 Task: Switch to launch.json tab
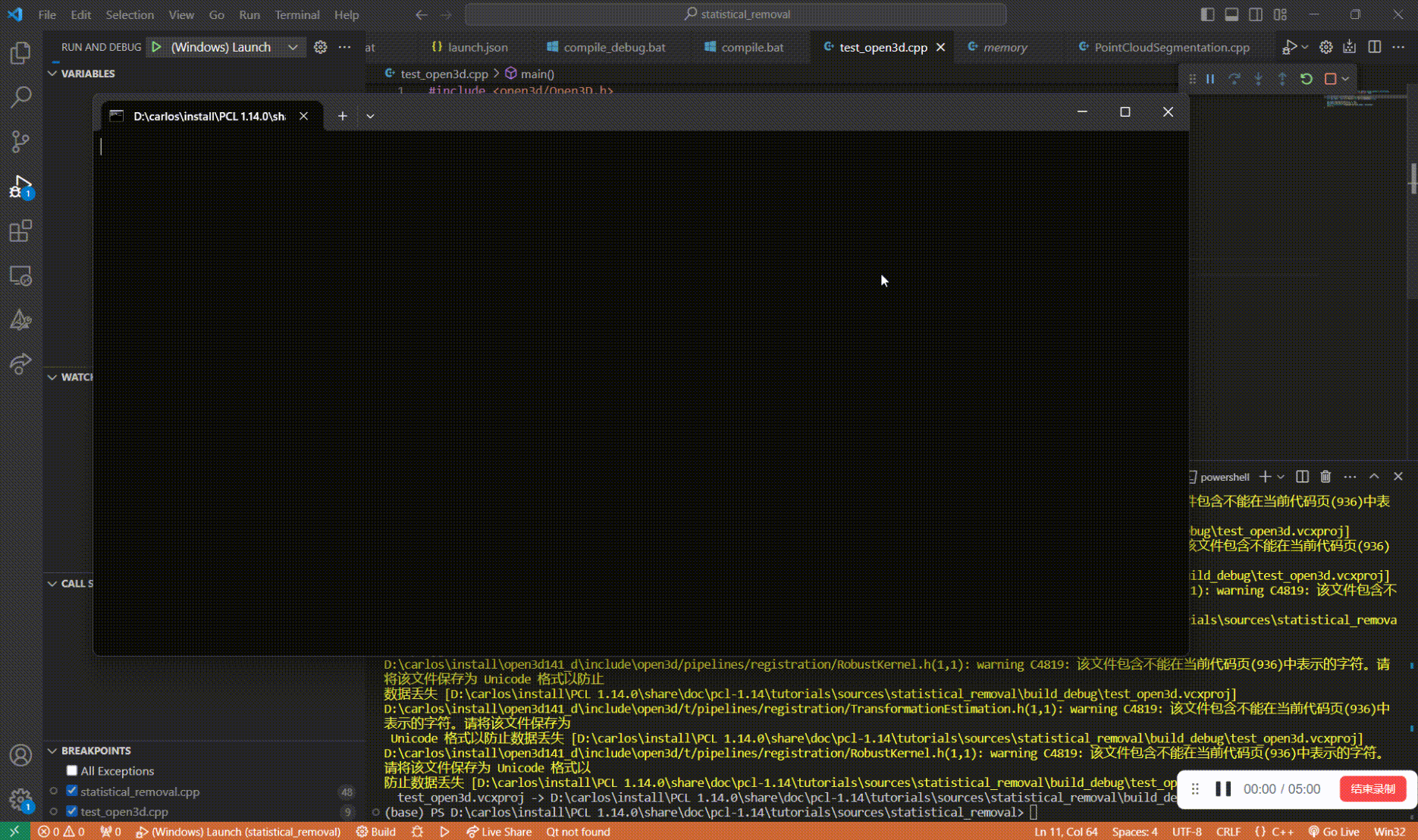coord(469,47)
